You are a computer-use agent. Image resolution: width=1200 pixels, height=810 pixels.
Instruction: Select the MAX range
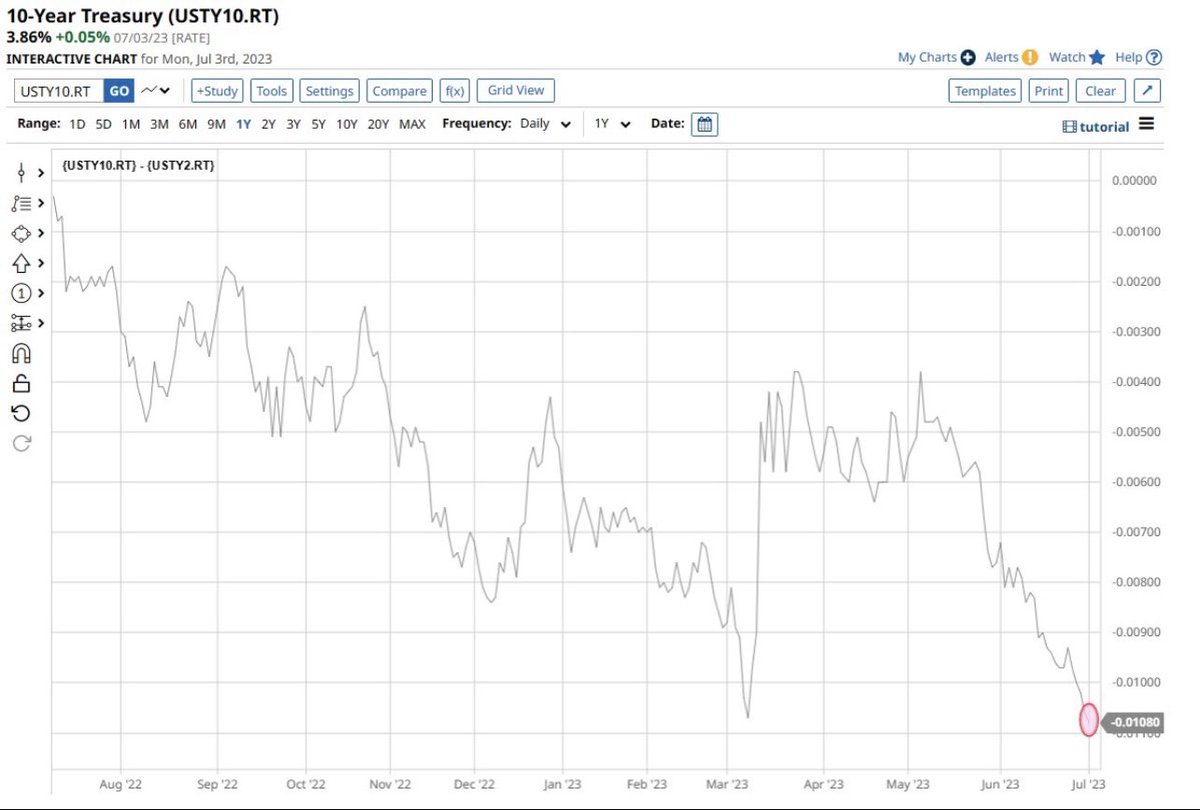pos(412,124)
